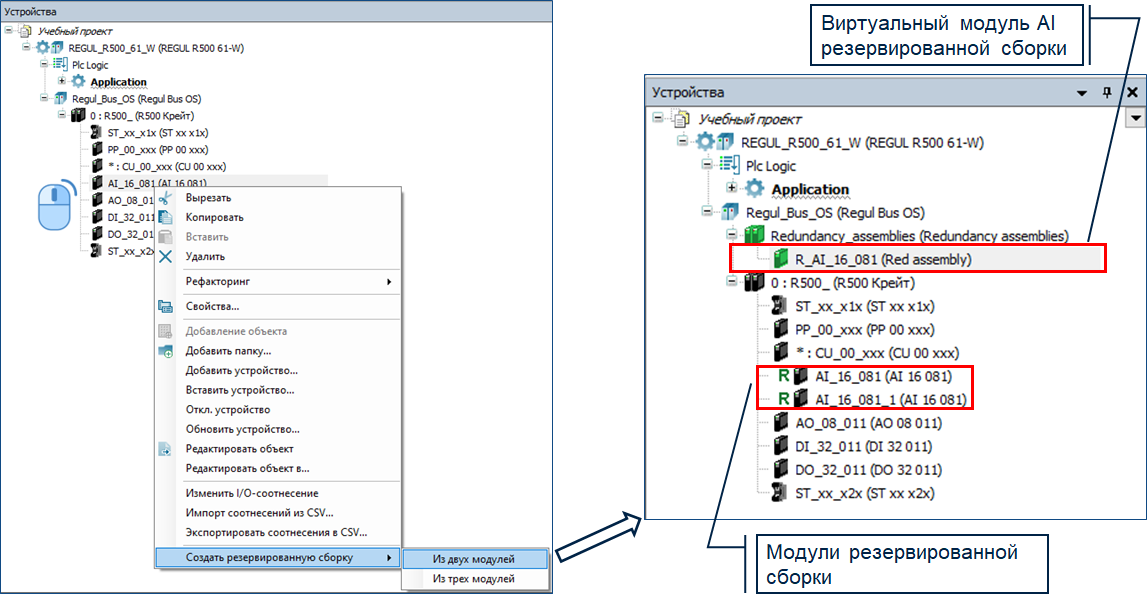Click the copy icon next to Копировать
Viewport: 1147px width, 601px height.
pyautogui.click(x=166, y=217)
